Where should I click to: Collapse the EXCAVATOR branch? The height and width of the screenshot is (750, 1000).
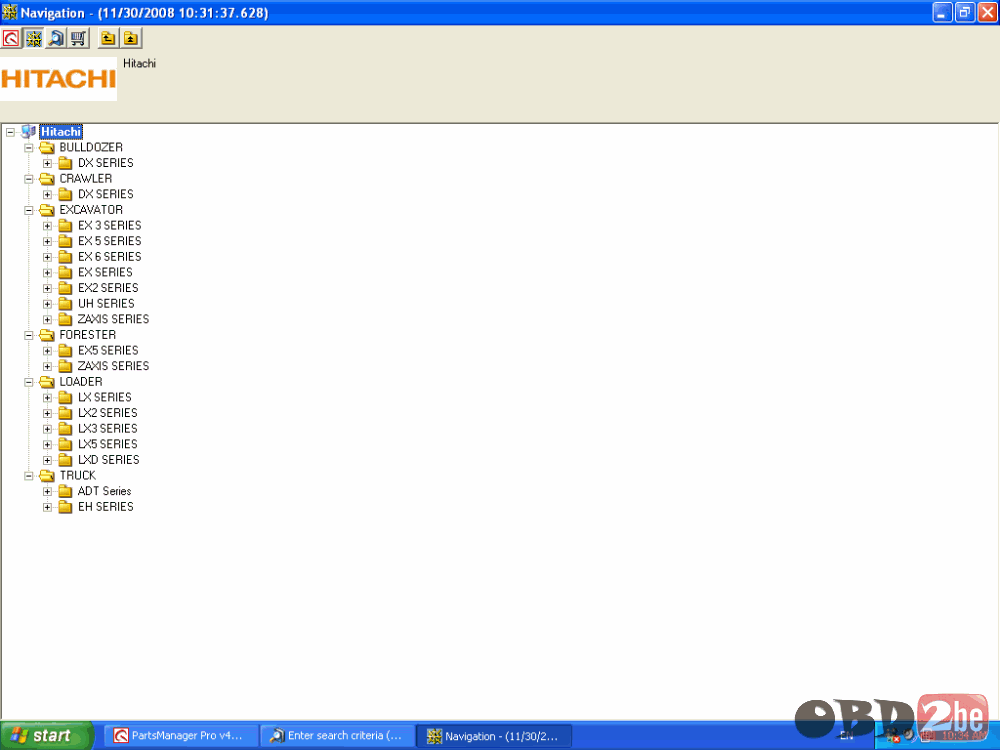tap(29, 210)
